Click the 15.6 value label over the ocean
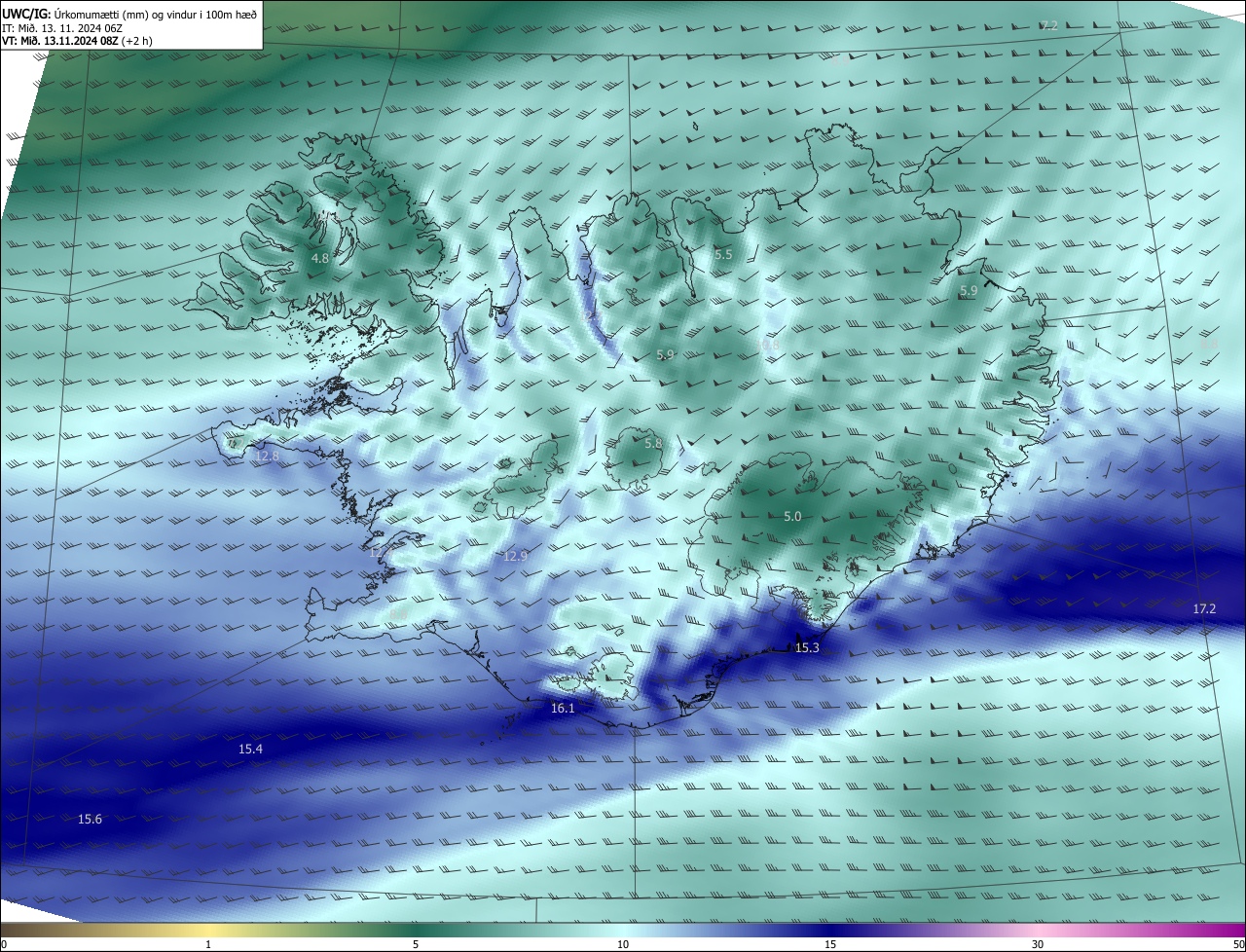Image resolution: width=1246 pixels, height=952 pixels. (90, 820)
